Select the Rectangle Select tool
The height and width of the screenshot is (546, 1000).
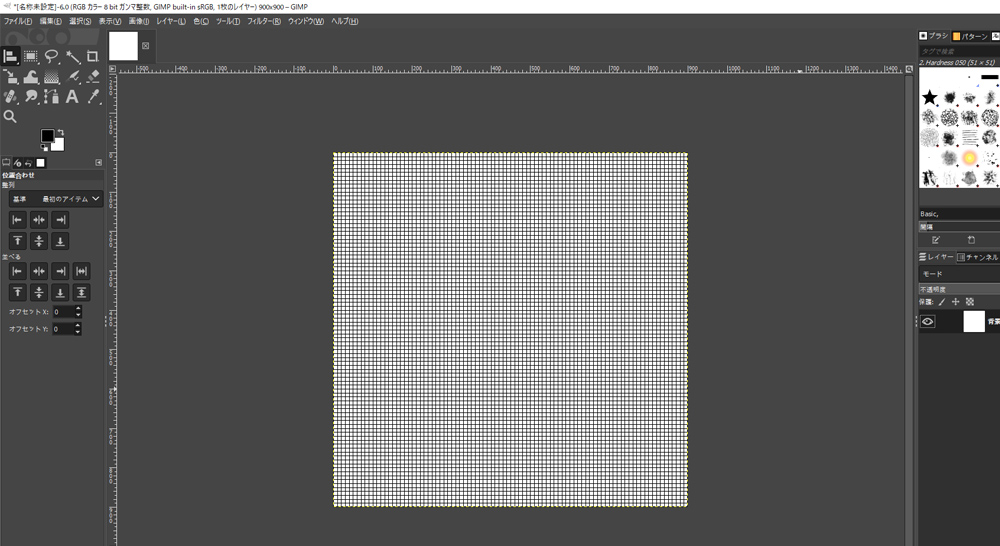31,57
